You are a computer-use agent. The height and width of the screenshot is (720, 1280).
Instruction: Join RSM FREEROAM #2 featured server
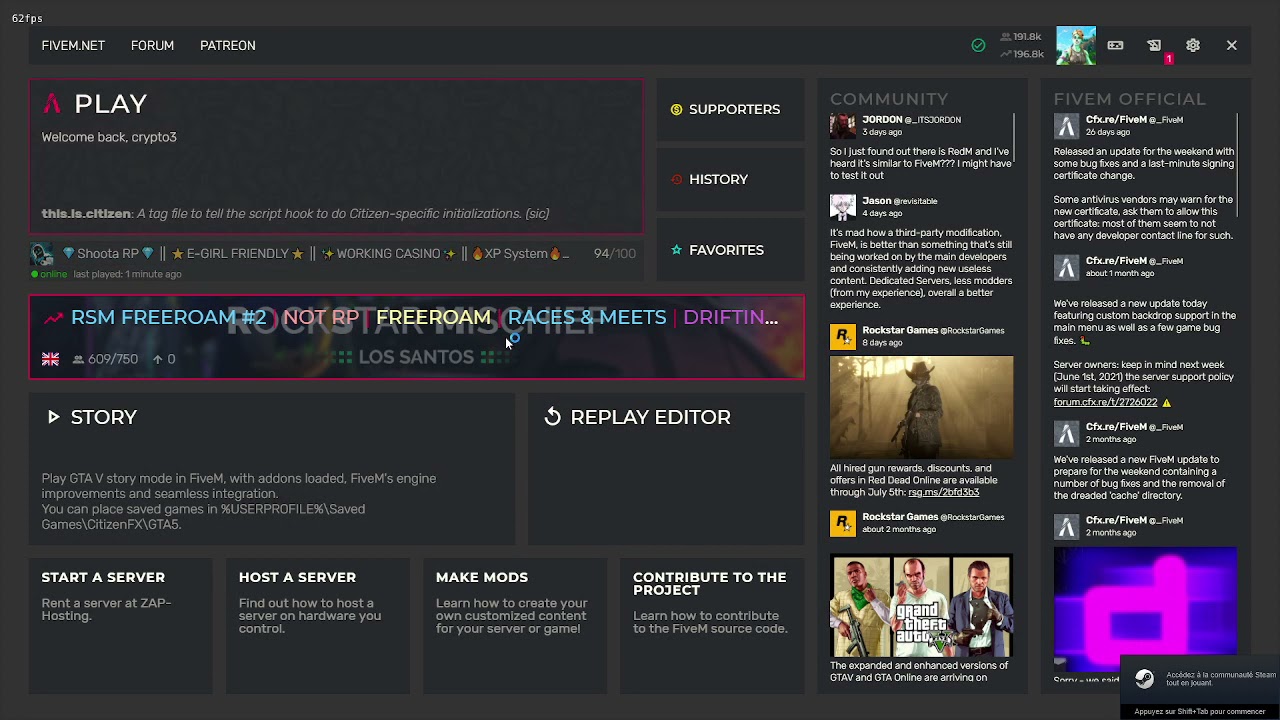click(x=416, y=337)
